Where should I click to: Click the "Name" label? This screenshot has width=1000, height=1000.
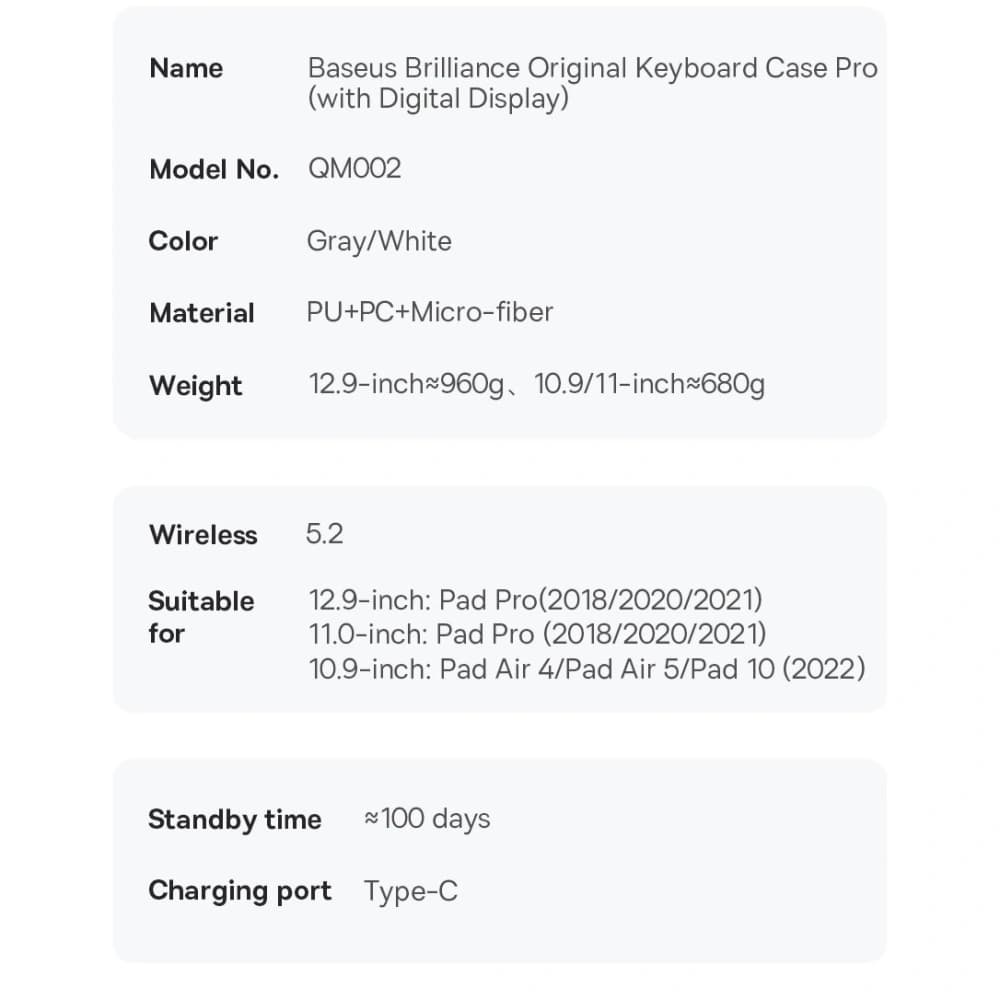point(186,69)
